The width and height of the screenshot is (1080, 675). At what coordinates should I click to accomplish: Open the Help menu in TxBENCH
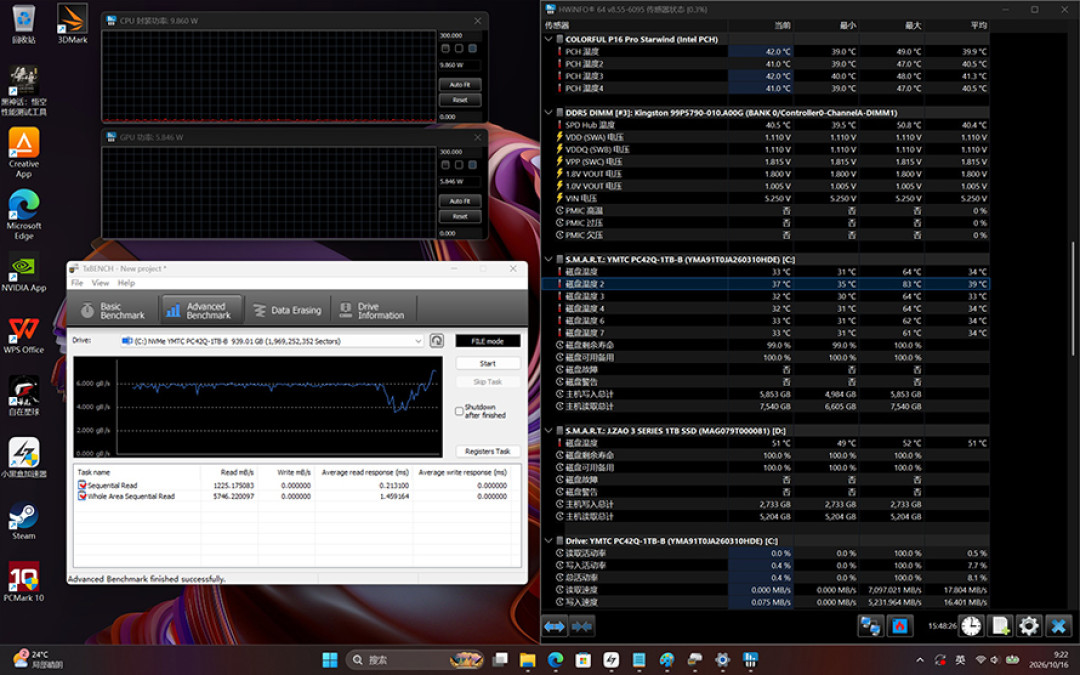pyautogui.click(x=126, y=283)
